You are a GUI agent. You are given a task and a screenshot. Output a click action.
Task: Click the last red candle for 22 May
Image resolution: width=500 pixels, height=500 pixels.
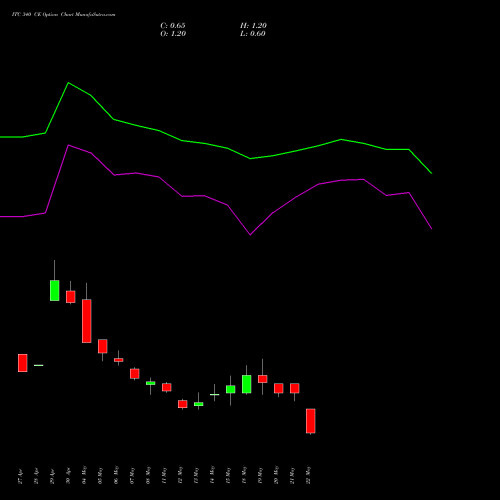[x=311, y=421]
